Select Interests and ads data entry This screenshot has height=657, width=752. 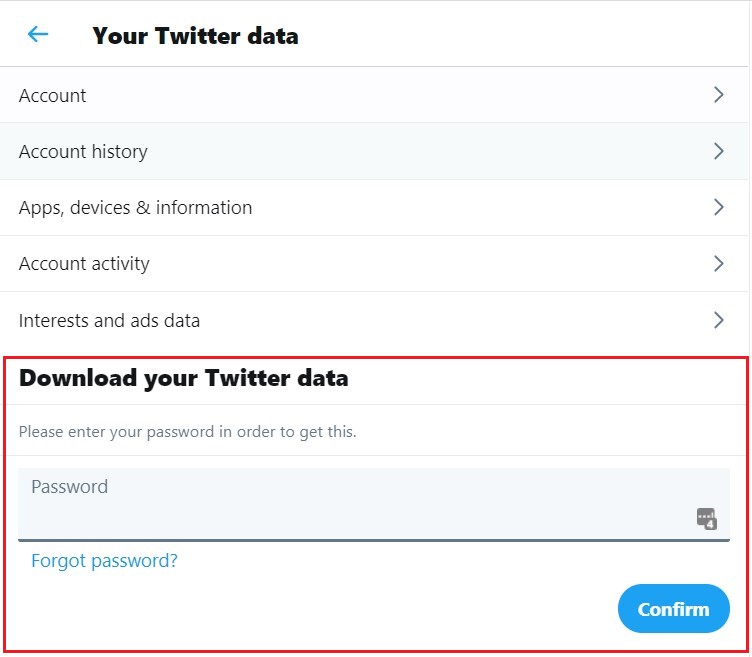109,321
